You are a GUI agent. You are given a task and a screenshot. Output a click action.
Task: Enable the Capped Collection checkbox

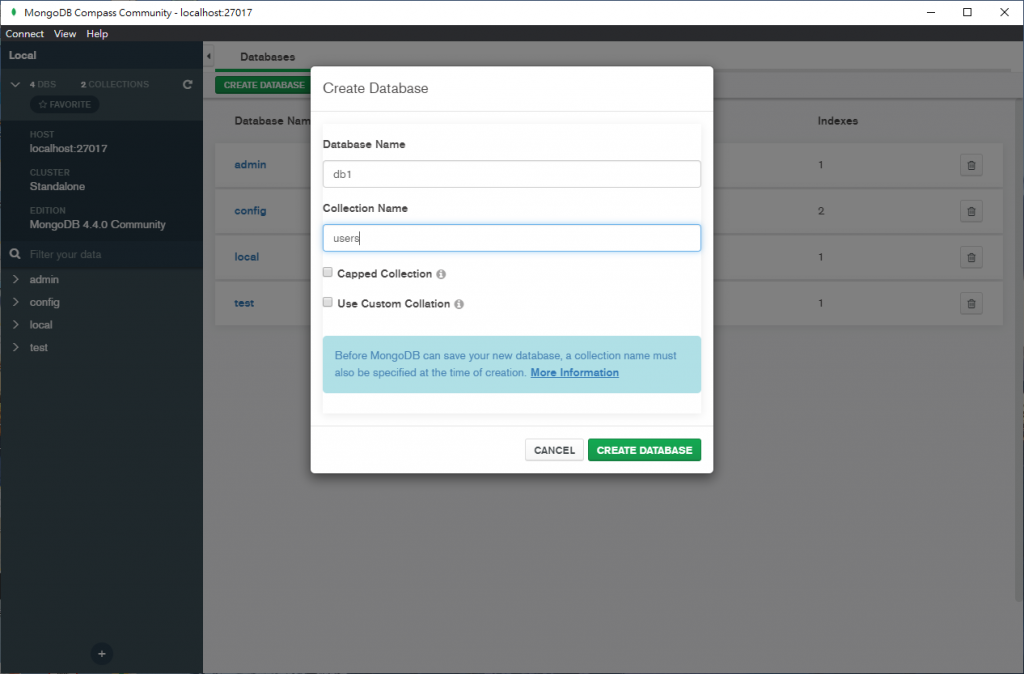pos(328,272)
